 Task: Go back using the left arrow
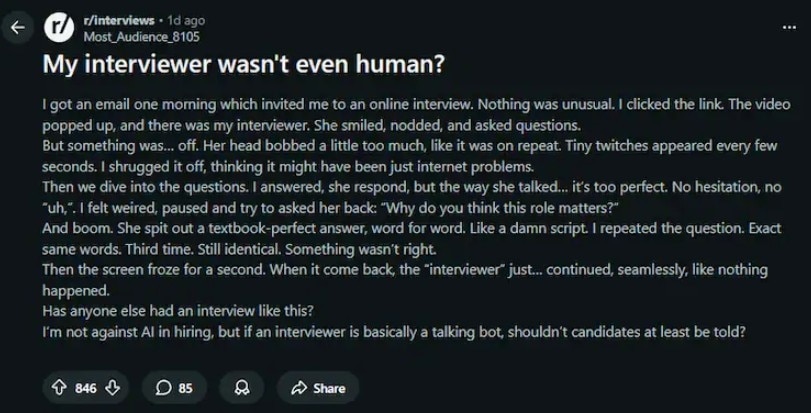coord(16,28)
